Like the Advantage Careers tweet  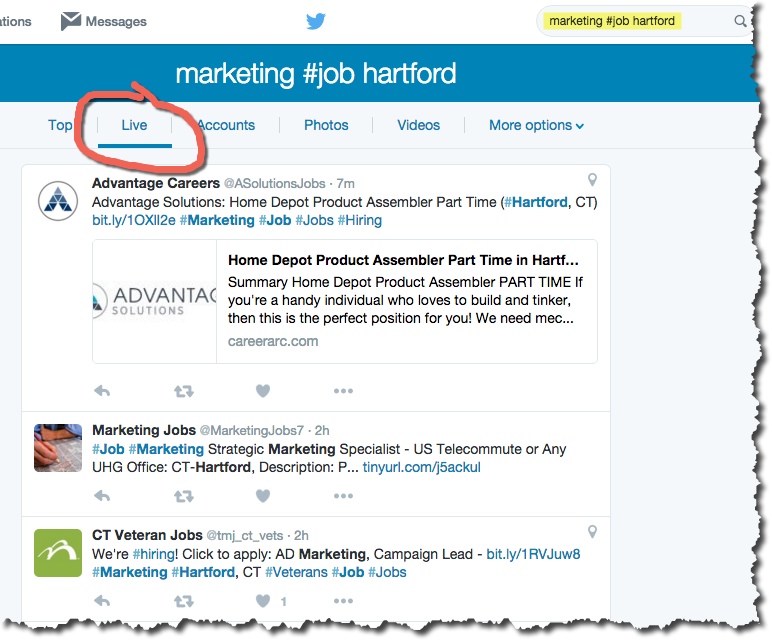263,391
